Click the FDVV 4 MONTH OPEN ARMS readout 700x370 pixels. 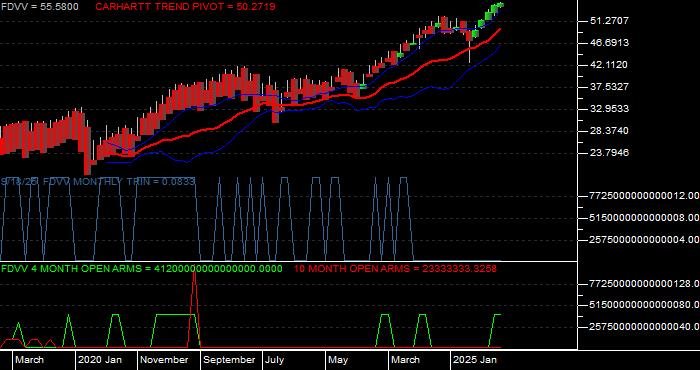pyautogui.click(x=142, y=269)
